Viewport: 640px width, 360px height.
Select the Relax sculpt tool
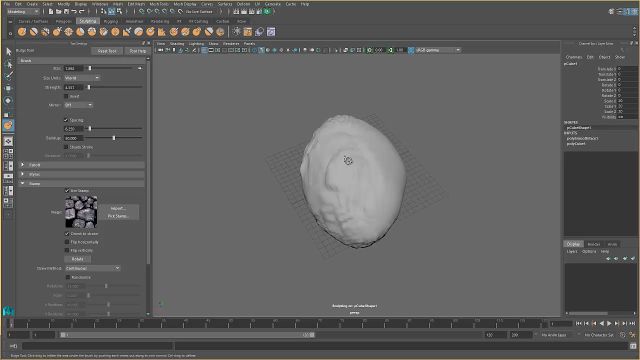pos(45,32)
